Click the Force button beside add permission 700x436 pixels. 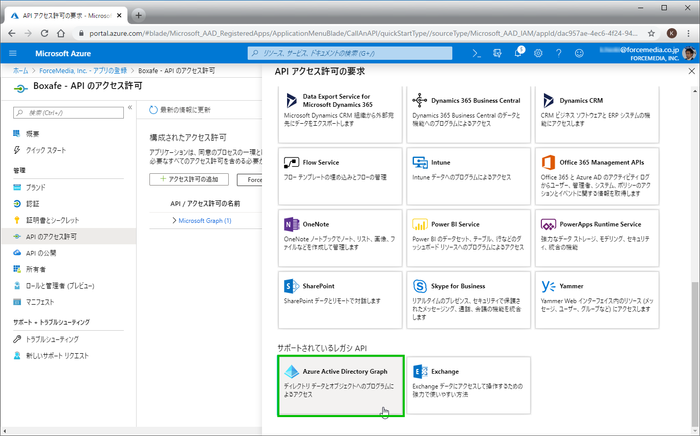250,179
